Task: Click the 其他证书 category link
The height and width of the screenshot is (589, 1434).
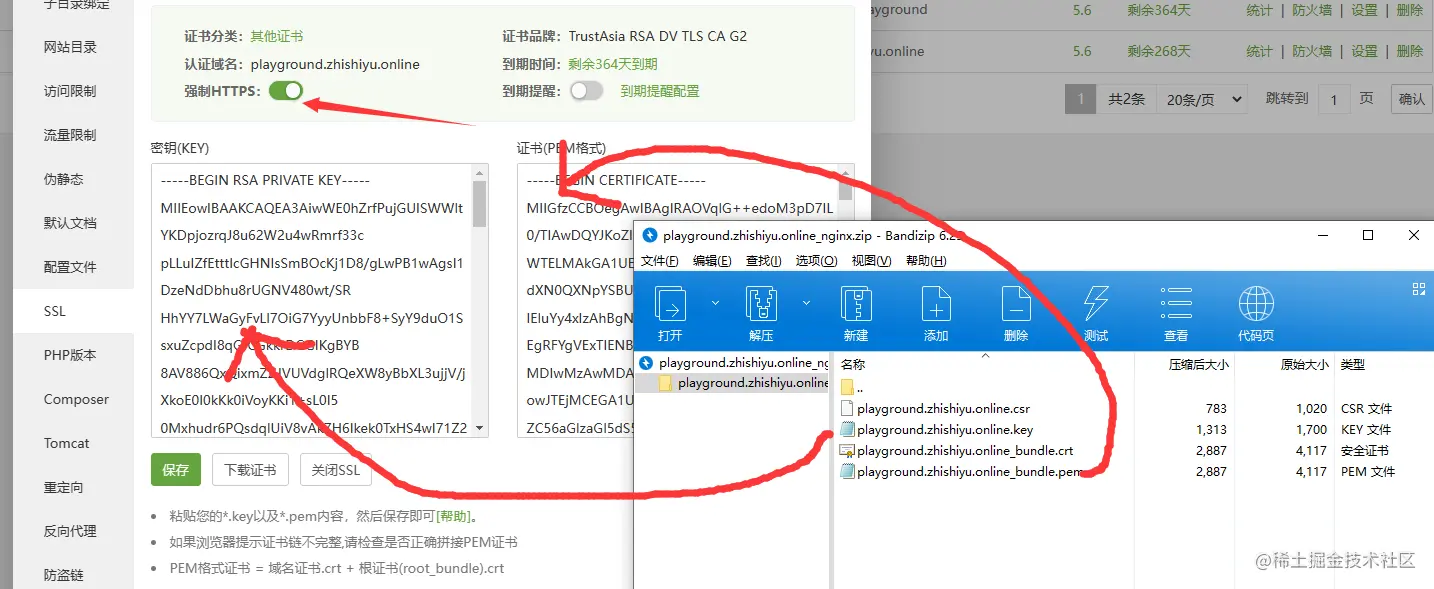Action: pos(276,36)
